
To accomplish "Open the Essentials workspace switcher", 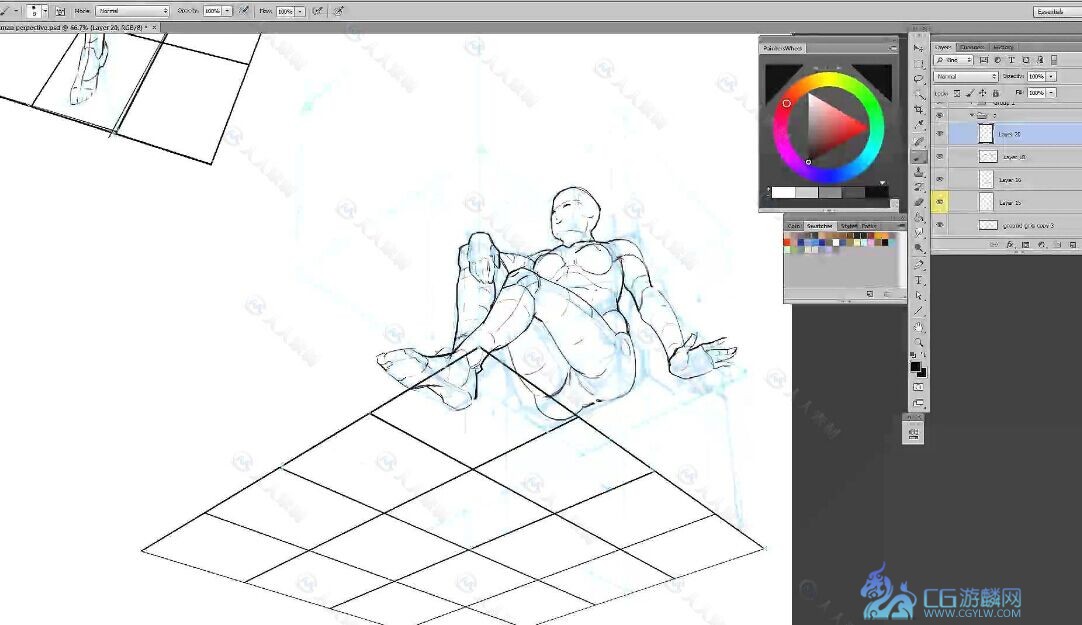I will 1050,11.
